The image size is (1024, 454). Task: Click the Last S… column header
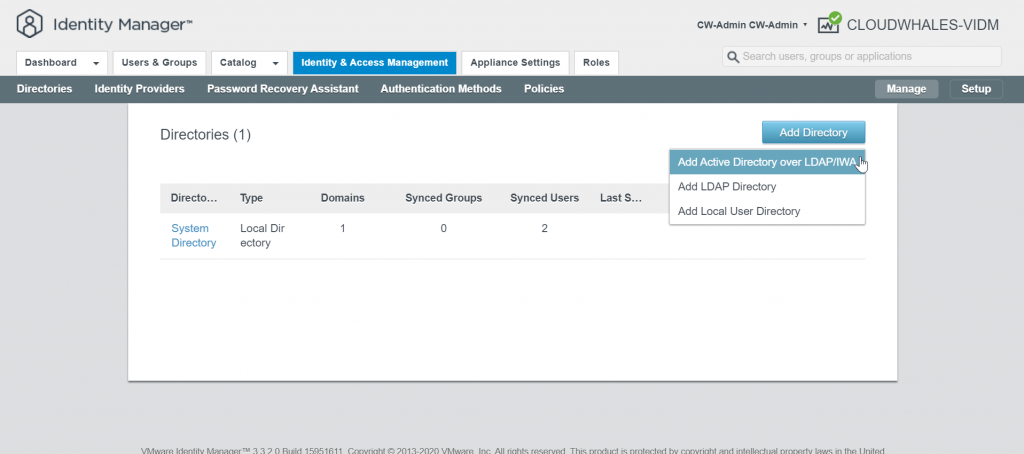(x=621, y=198)
